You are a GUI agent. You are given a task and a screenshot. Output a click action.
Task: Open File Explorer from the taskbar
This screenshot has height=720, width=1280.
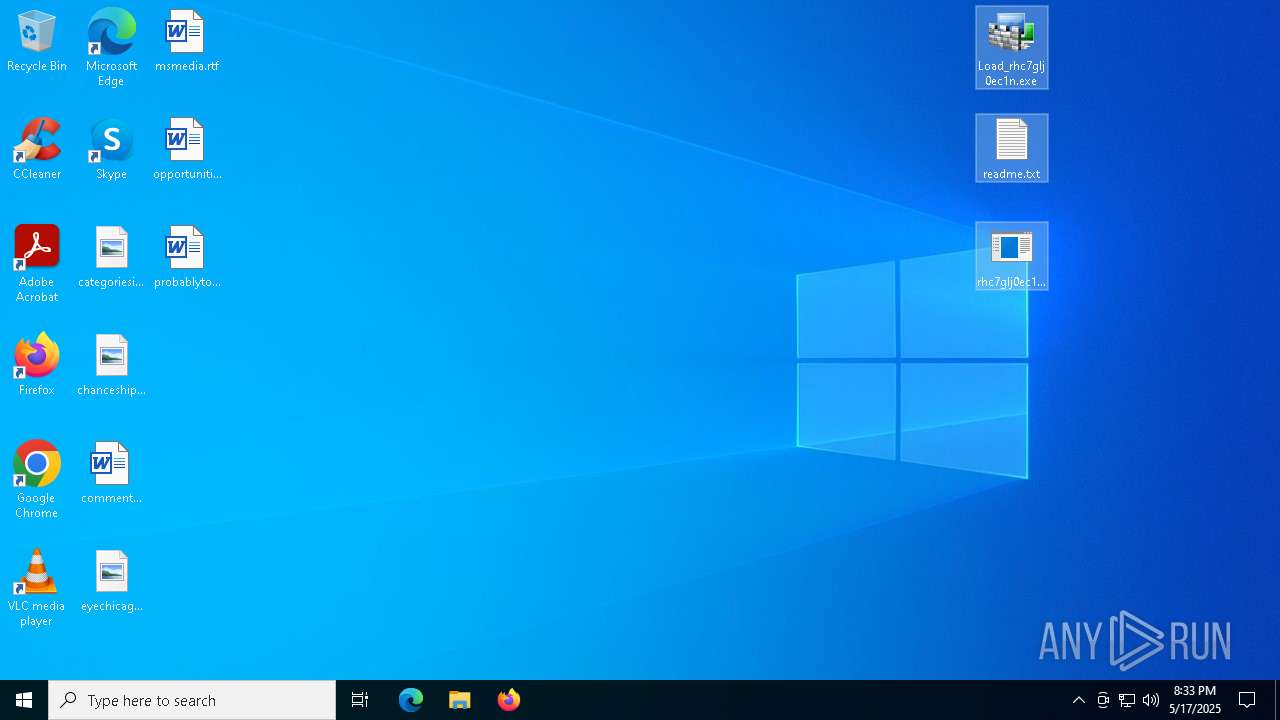coord(460,700)
